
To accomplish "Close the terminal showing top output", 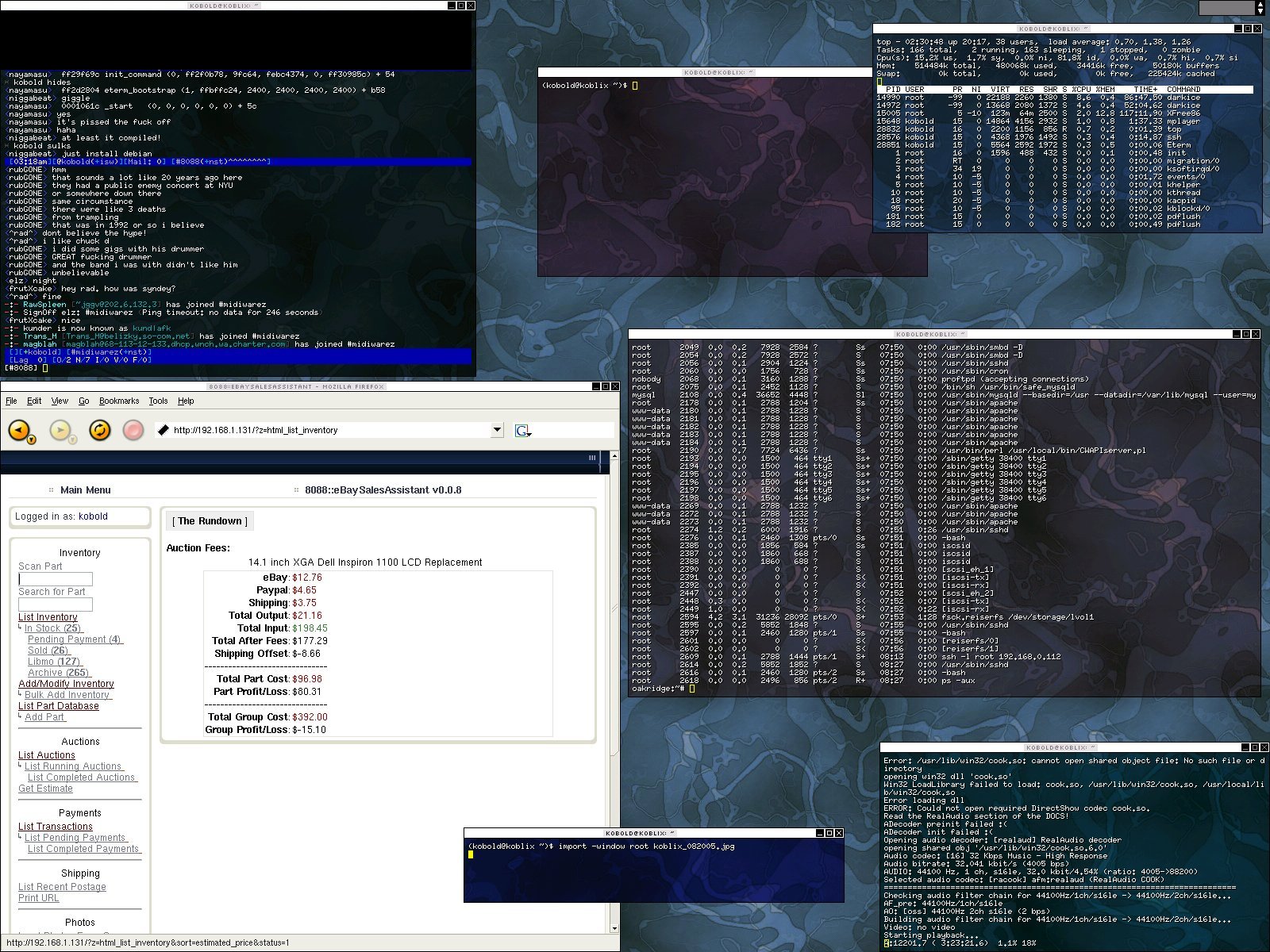I will (x=1257, y=29).
